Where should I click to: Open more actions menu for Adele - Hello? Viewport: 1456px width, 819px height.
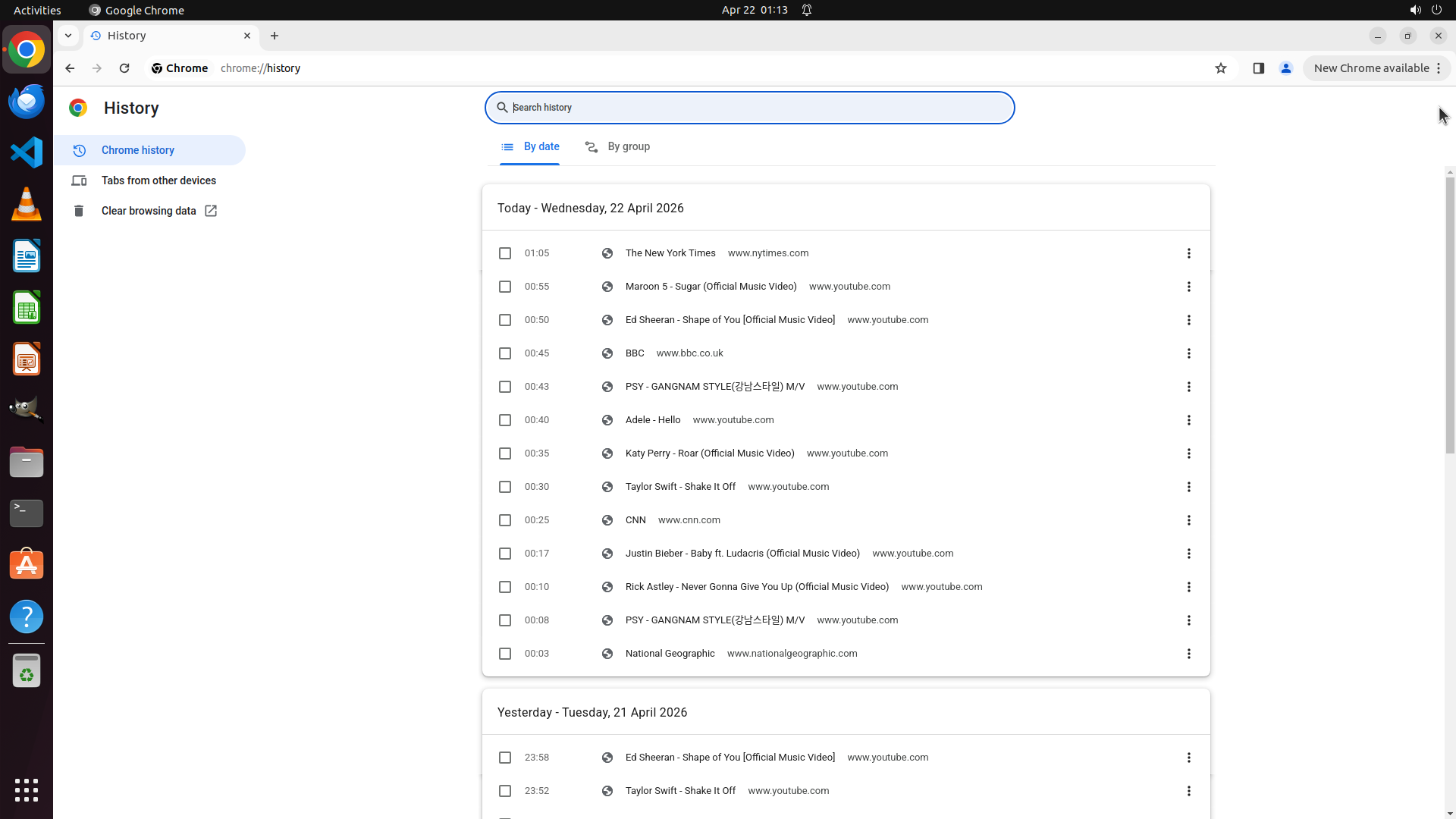pyautogui.click(x=1188, y=420)
